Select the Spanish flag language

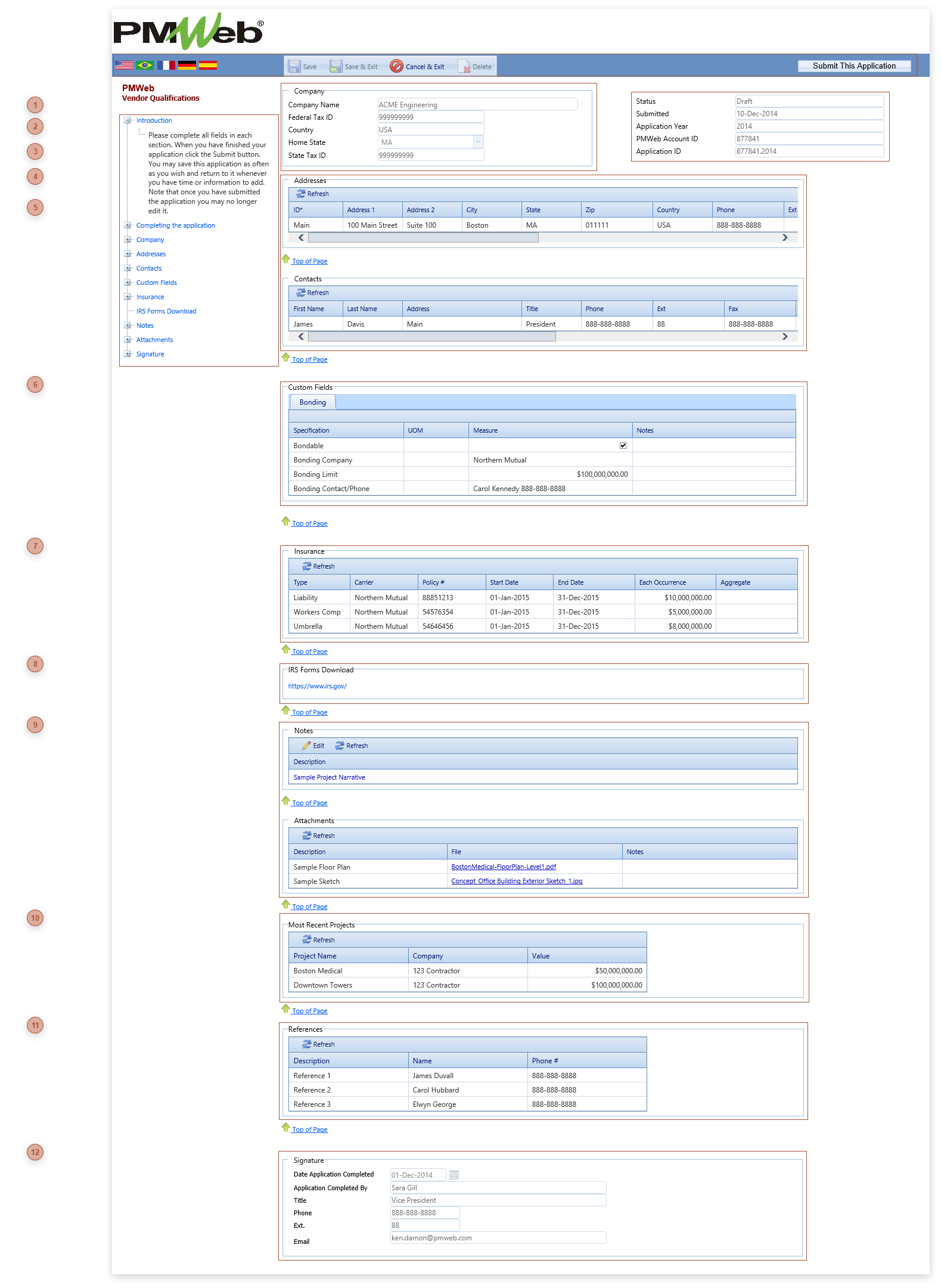tap(208, 66)
